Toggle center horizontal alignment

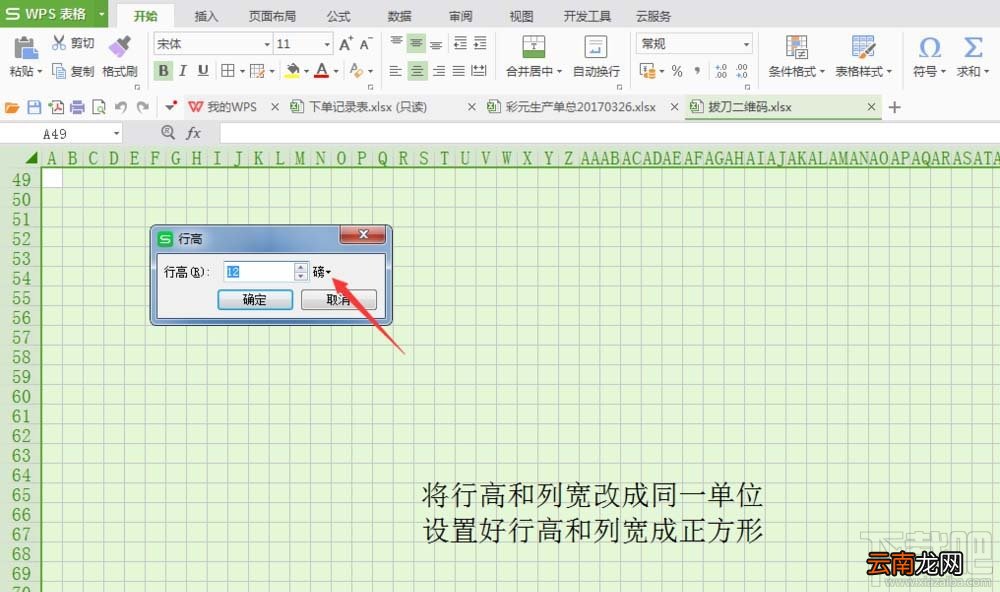(416, 71)
